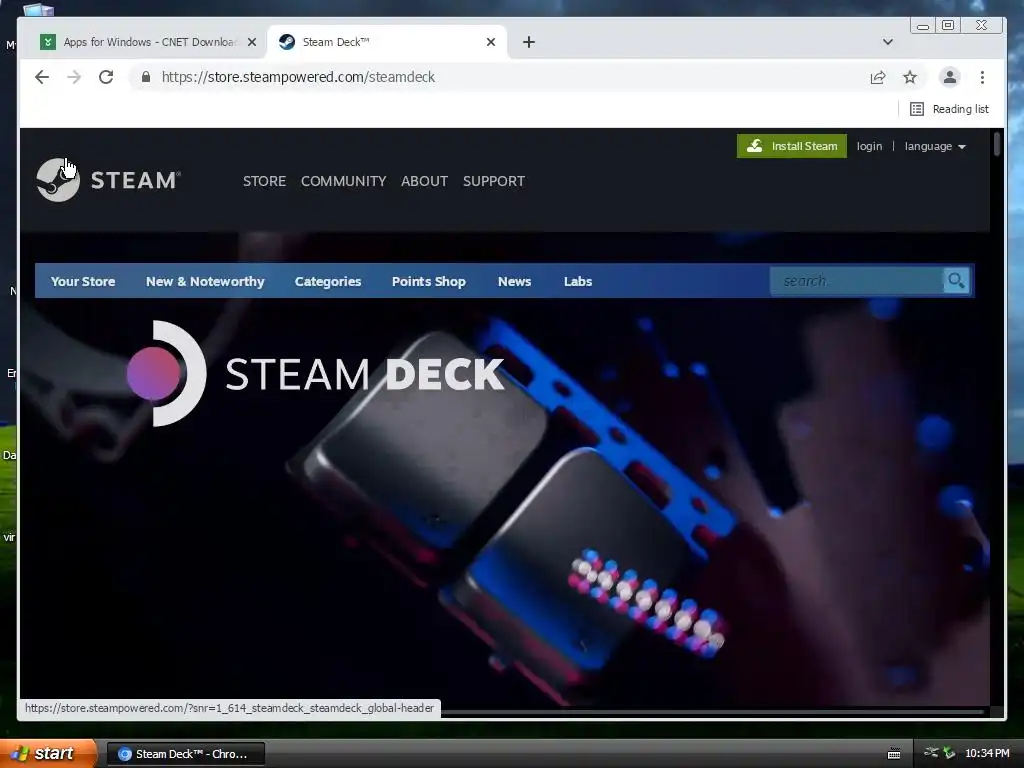Click the share page icon in address bar
1024x768 pixels.
878,77
